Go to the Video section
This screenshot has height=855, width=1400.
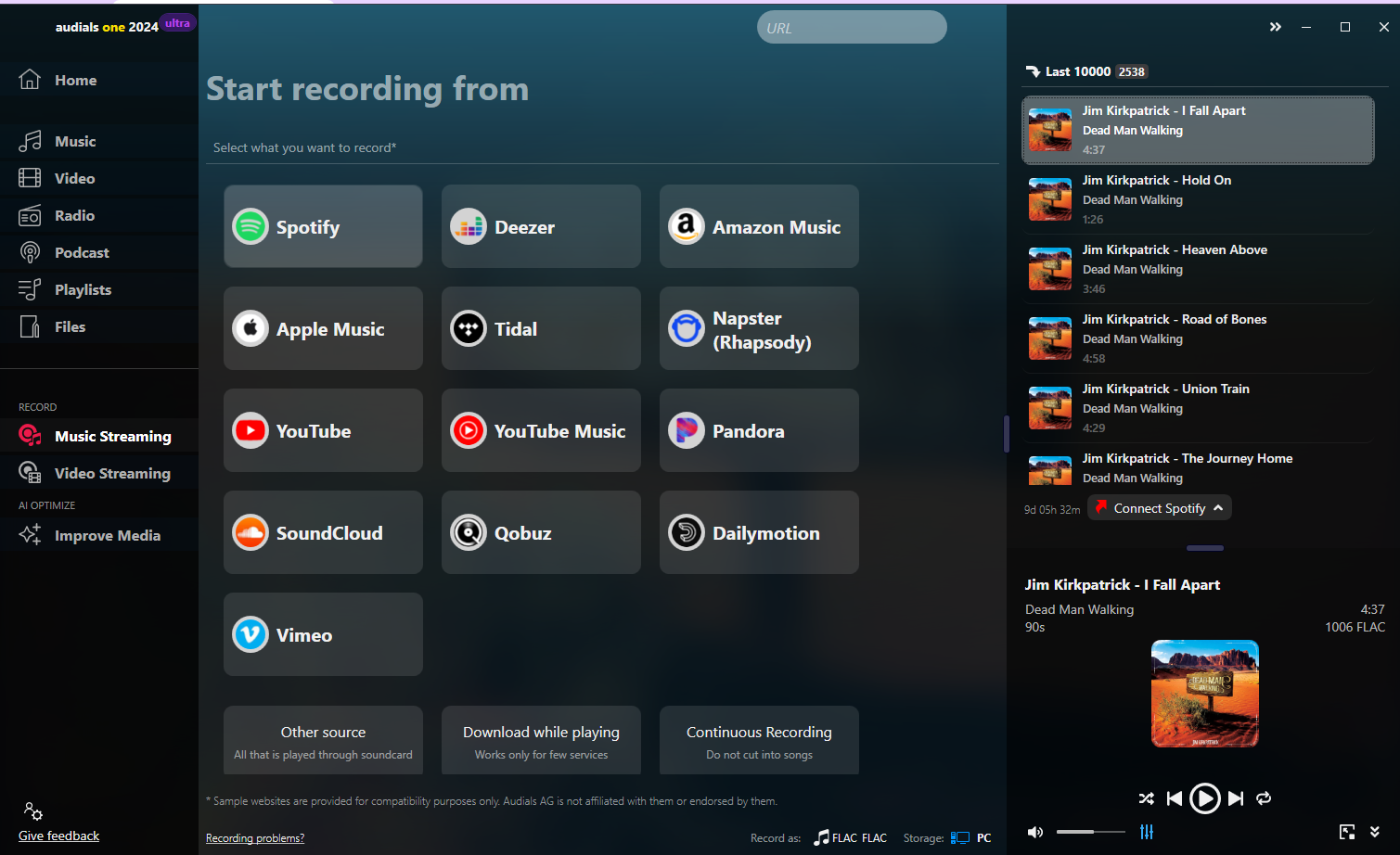98,178
